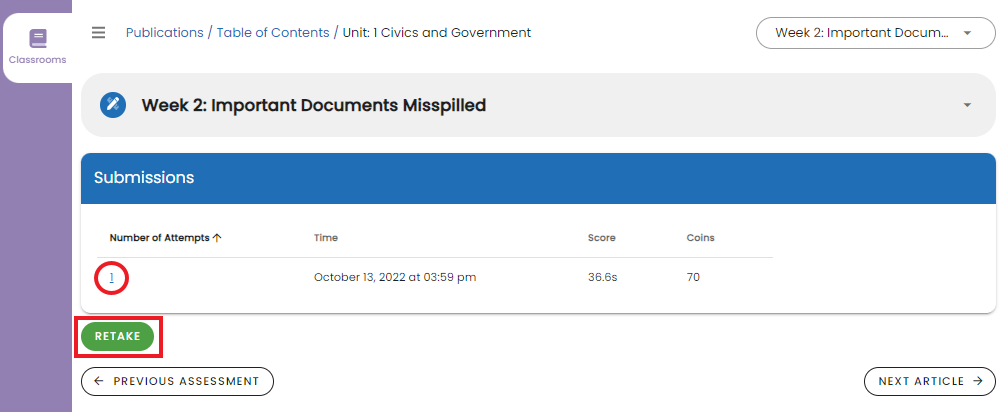Image resolution: width=1007 pixels, height=412 pixels.
Task: Open the Week 2: Important Docum... combo box
Action: (861, 33)
